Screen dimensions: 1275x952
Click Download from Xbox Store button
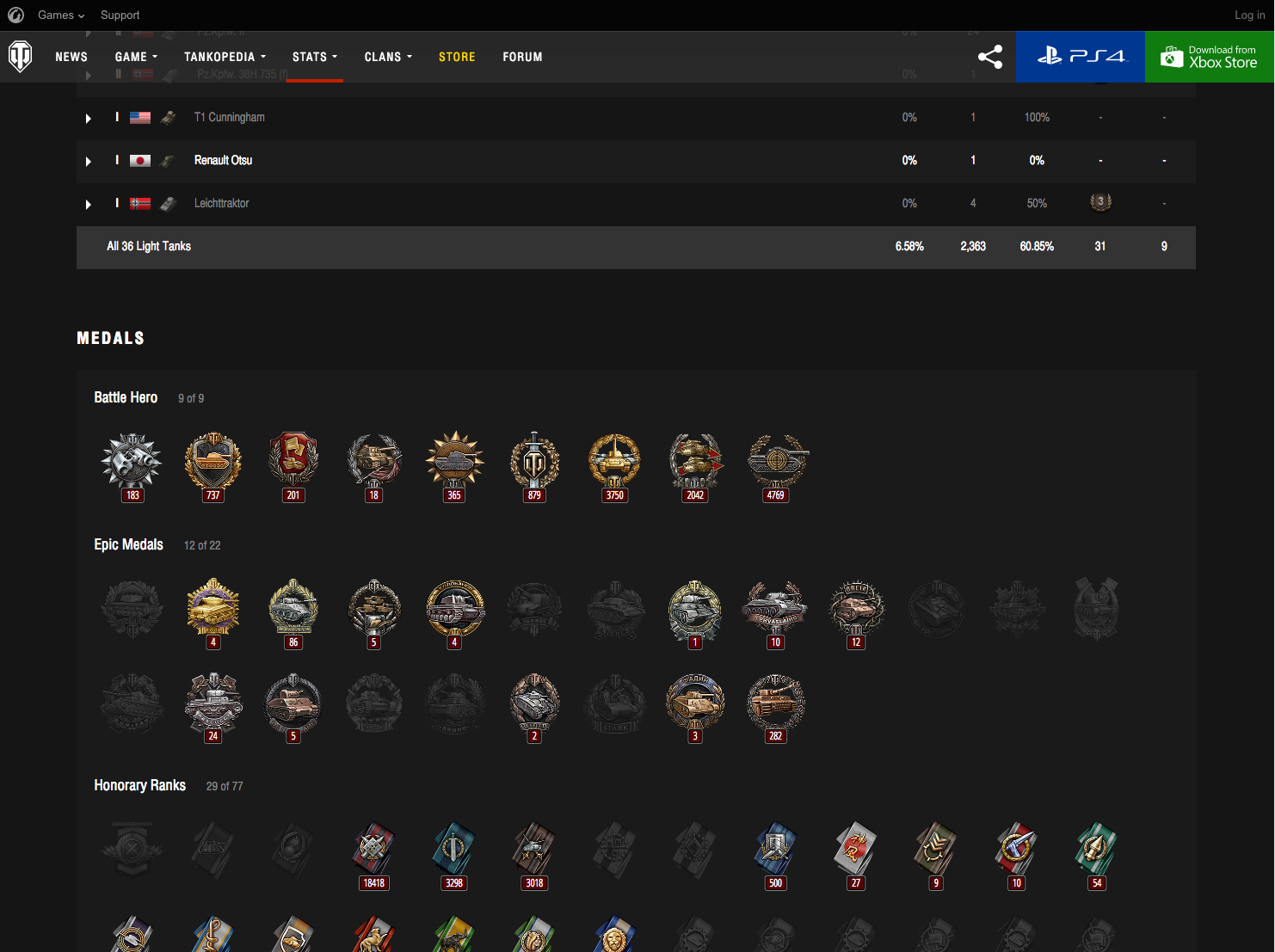(x=1210, y=57)
